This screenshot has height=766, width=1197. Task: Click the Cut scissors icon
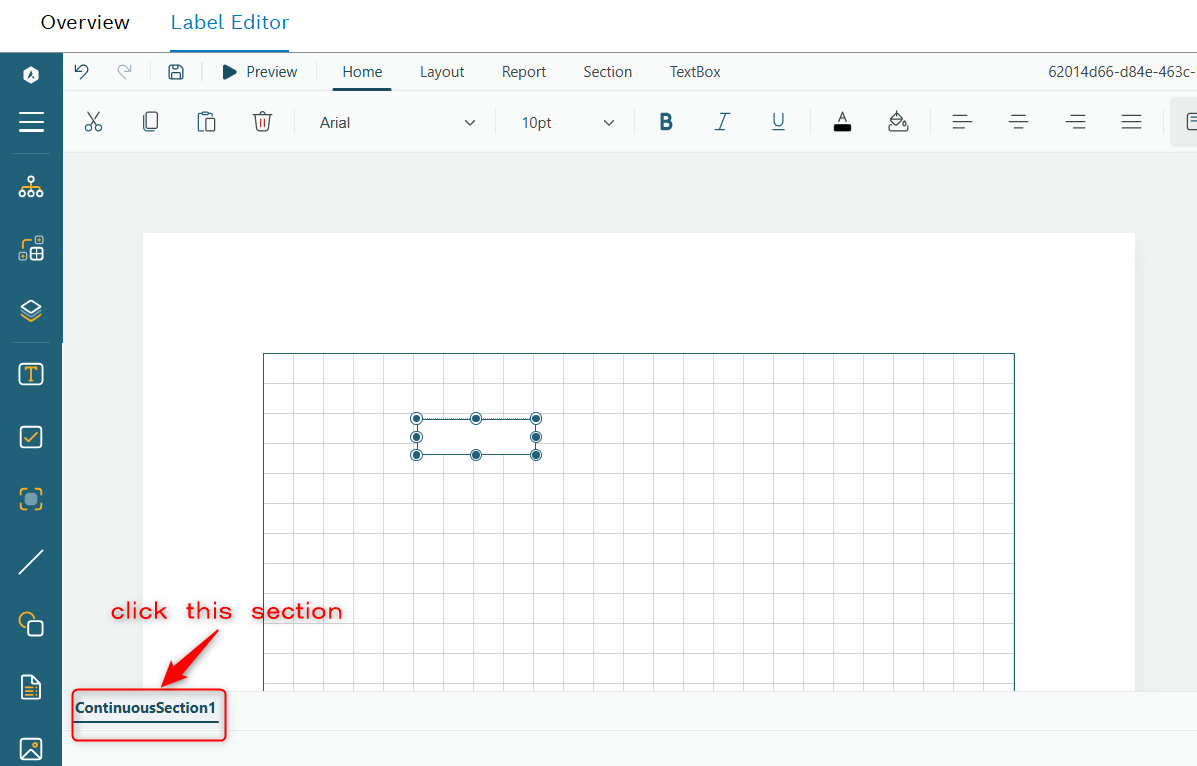click(x=93, y=122)
